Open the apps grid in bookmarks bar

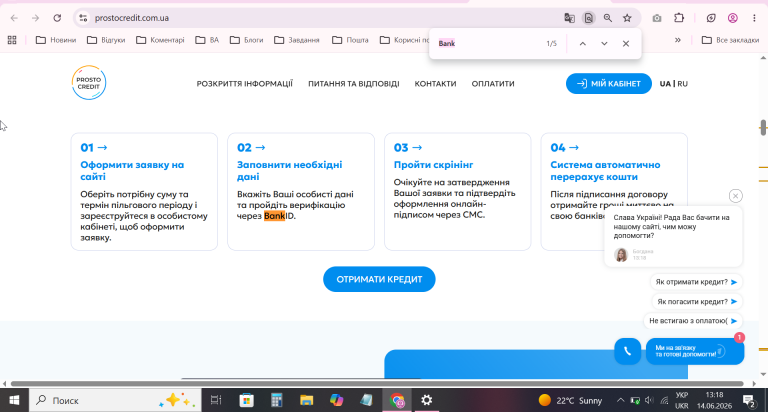coord(12,40)
